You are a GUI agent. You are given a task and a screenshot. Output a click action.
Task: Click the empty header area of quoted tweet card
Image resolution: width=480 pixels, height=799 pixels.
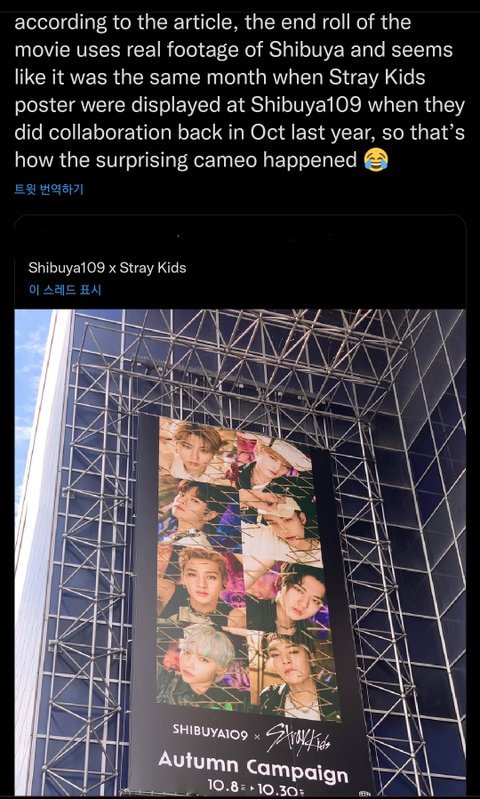point(240,237)
